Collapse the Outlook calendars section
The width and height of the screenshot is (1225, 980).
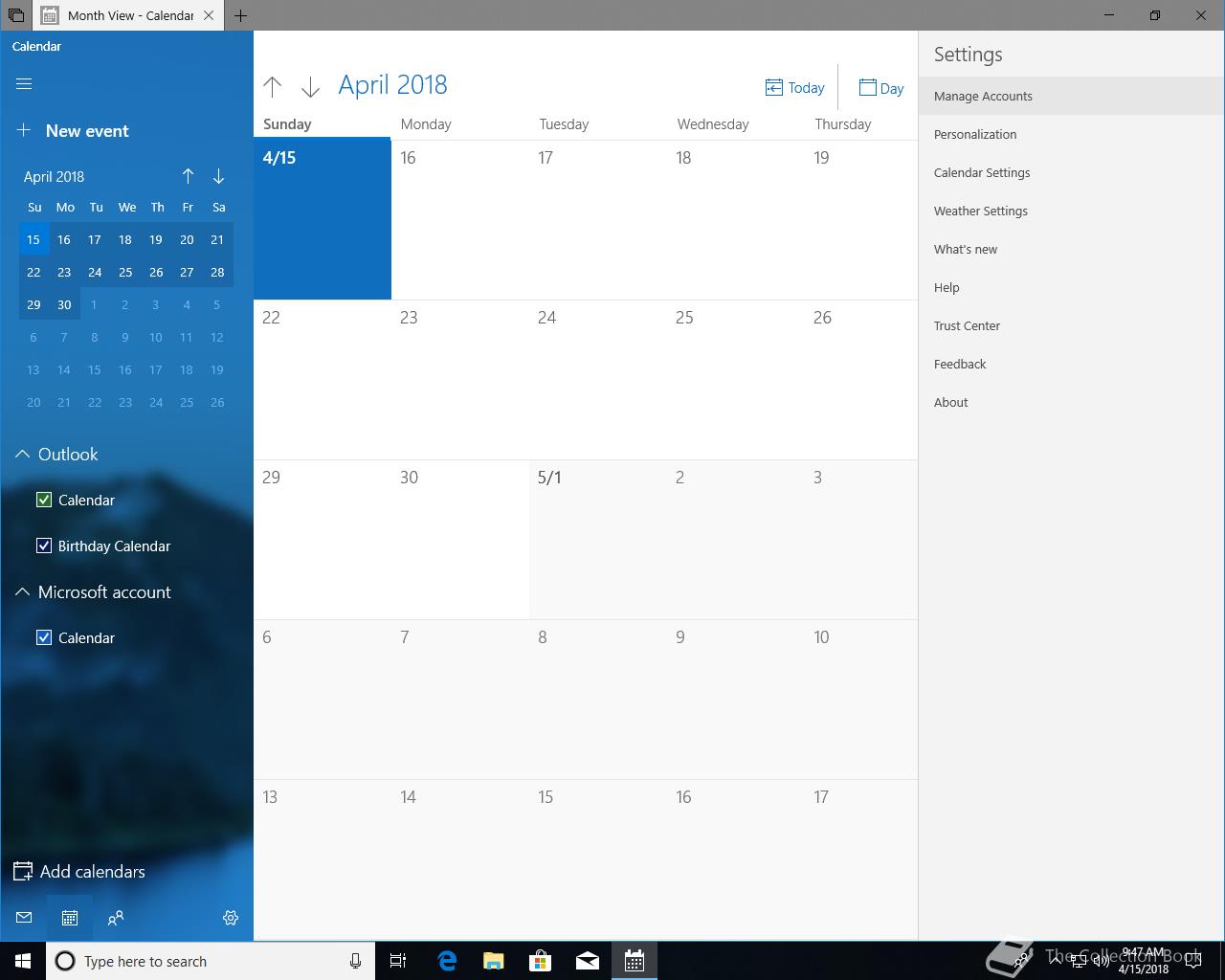tap(23, 455)
